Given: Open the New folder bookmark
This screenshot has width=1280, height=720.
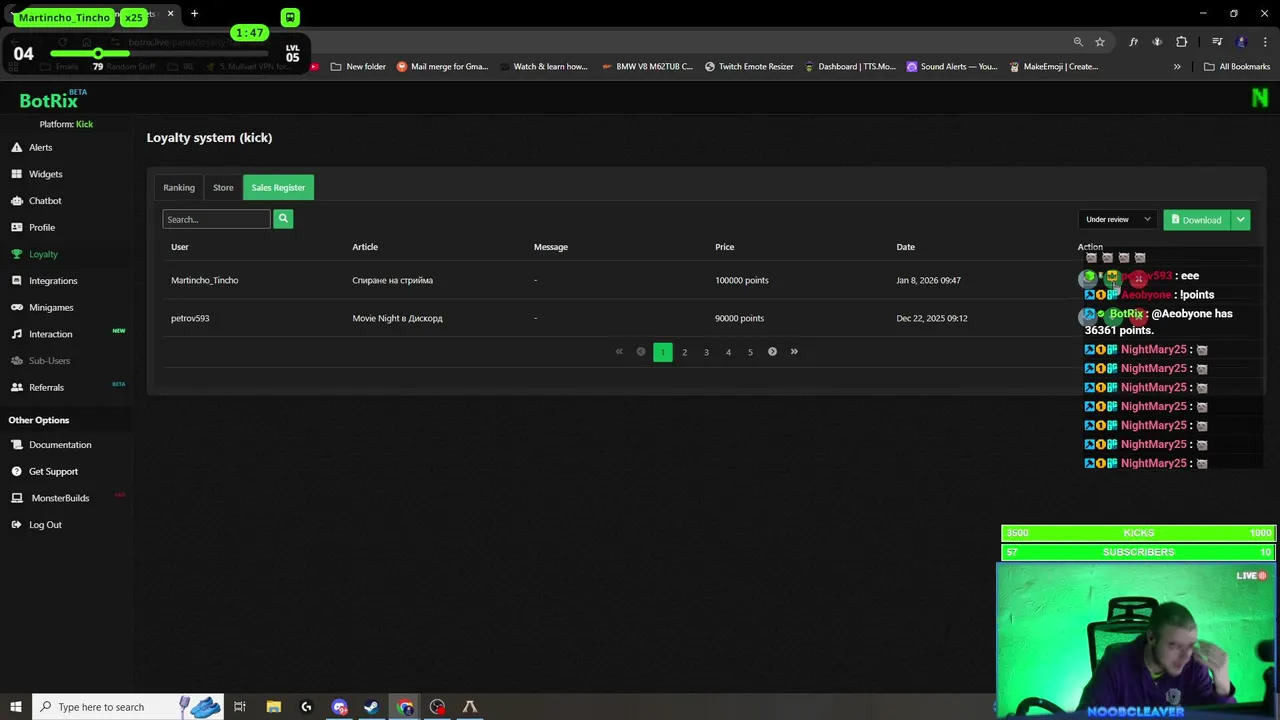Looking at the screenshot, I should [358, 67].
